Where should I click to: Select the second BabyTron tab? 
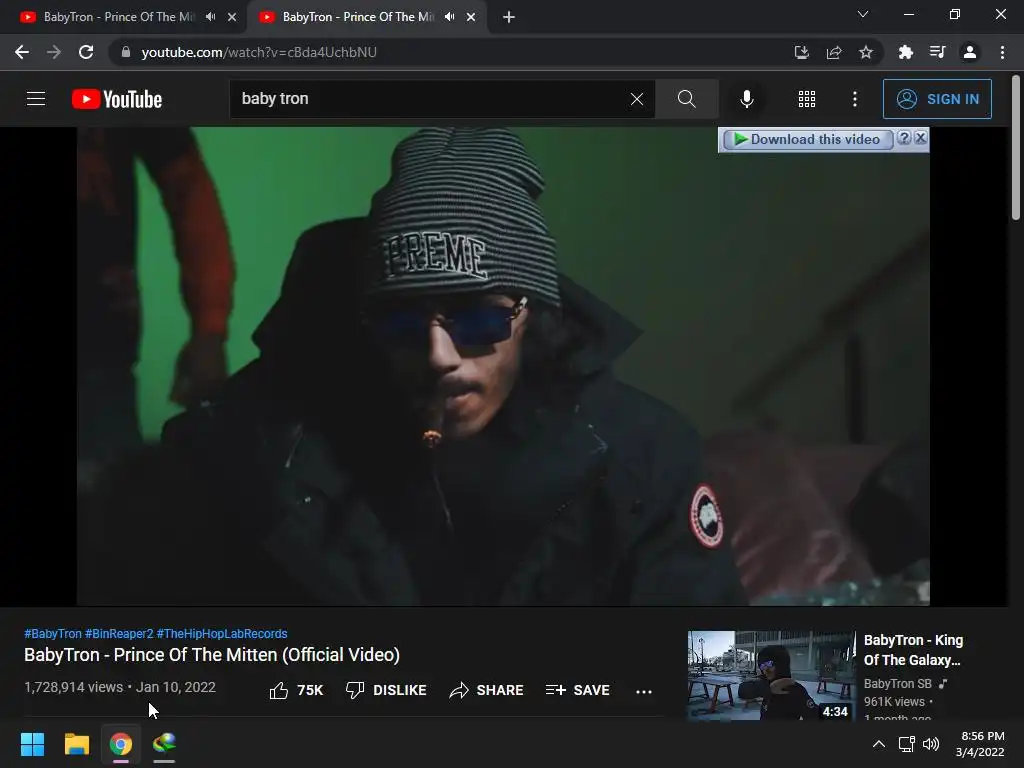click(356, 17)
